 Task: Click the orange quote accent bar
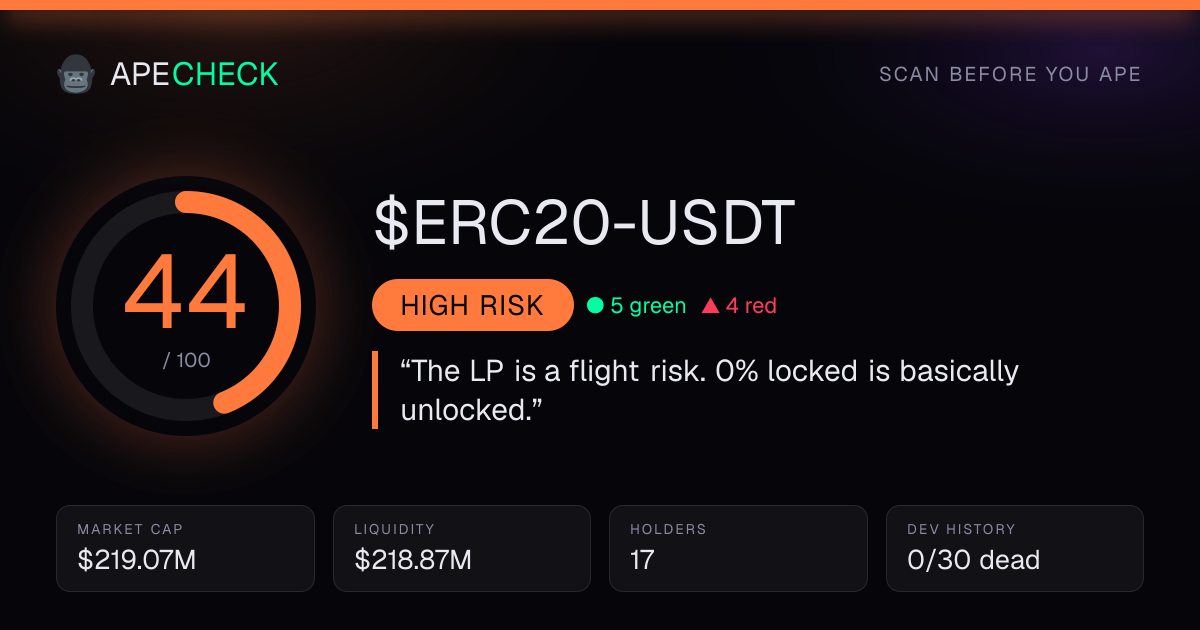coord(375,390)
